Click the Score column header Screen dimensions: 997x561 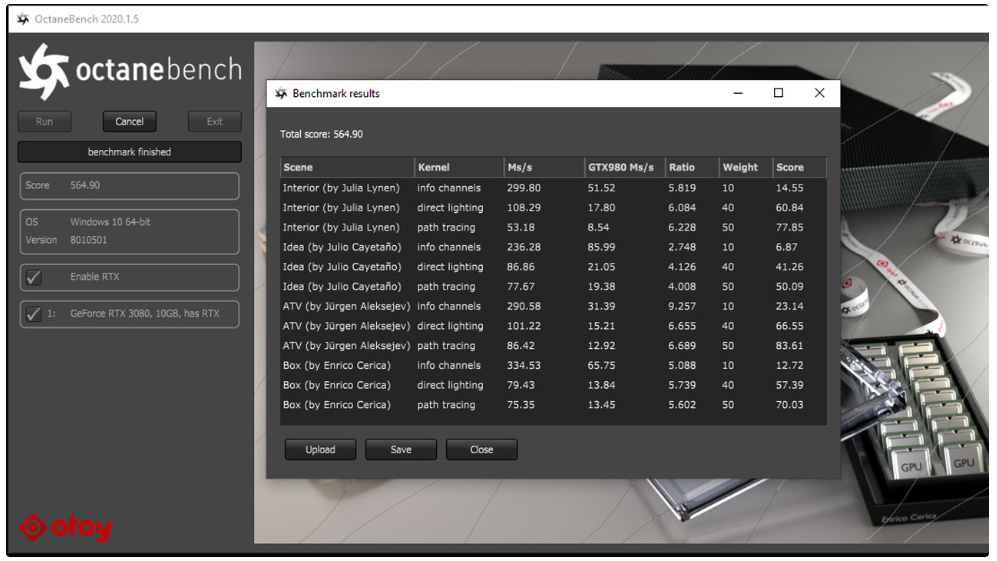click(x=799, y=167)
